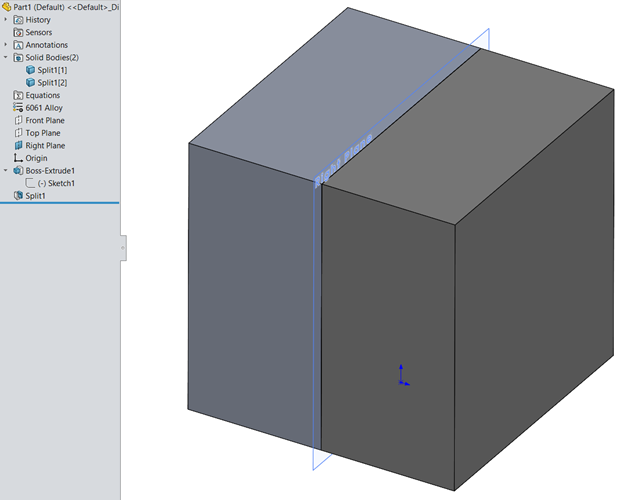This screenshot has width=618, height=500.
Task: Select the 'Solid Bodies(2)' label
Action: point(52,58)
